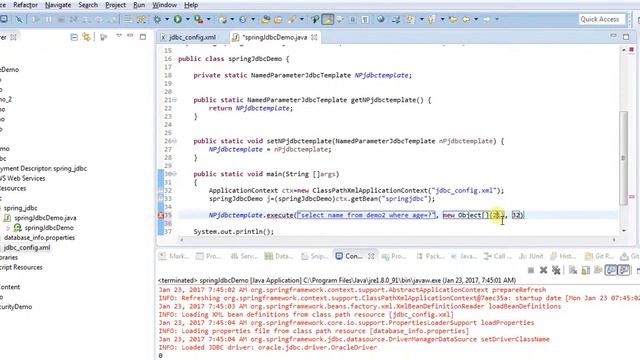Open the Window menu
640x360 pixels.
(x=164, y=5)
